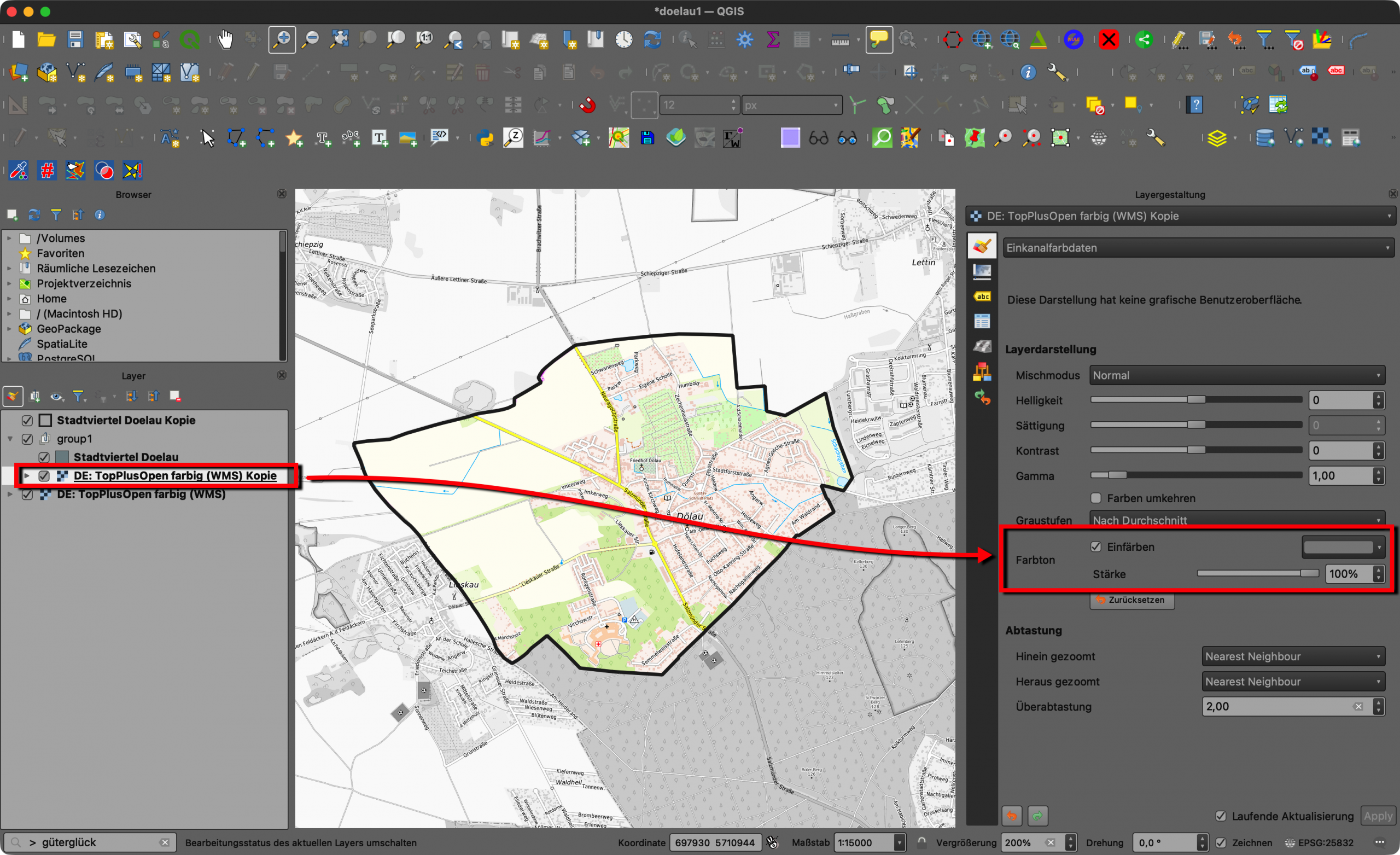Click the Browser panel filter icon

[x=56, y=215]
